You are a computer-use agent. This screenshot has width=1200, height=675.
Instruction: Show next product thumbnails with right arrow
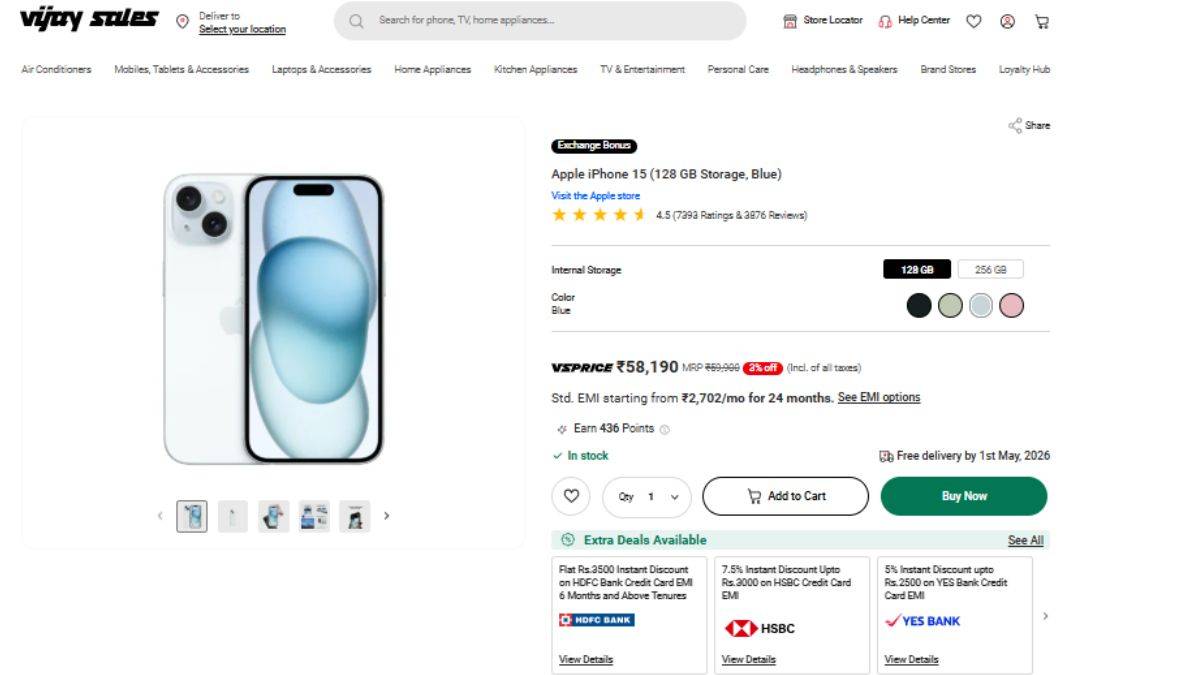click(x=387, y=516)
